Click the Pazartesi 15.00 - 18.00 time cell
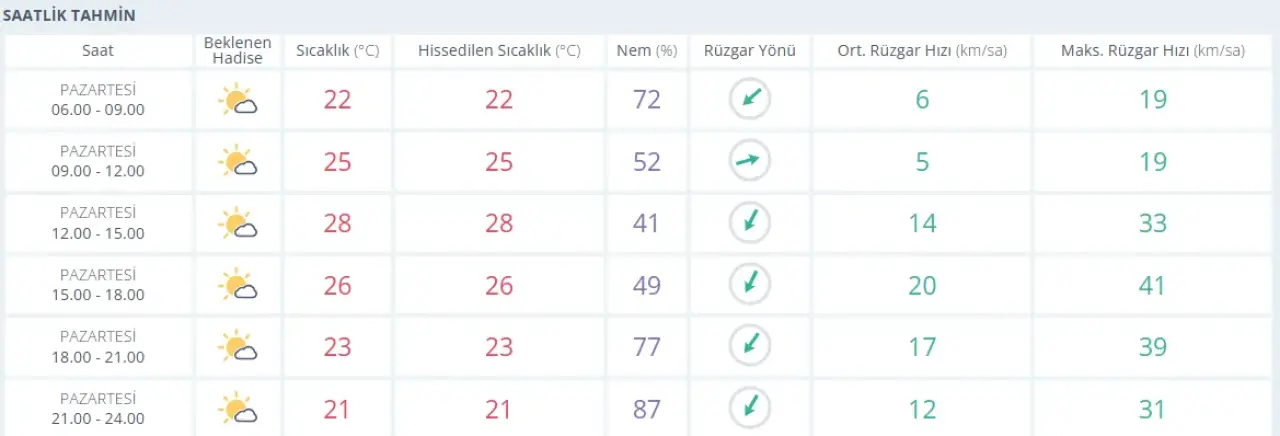Screen dimensions: 1280x436 (98, 285)
